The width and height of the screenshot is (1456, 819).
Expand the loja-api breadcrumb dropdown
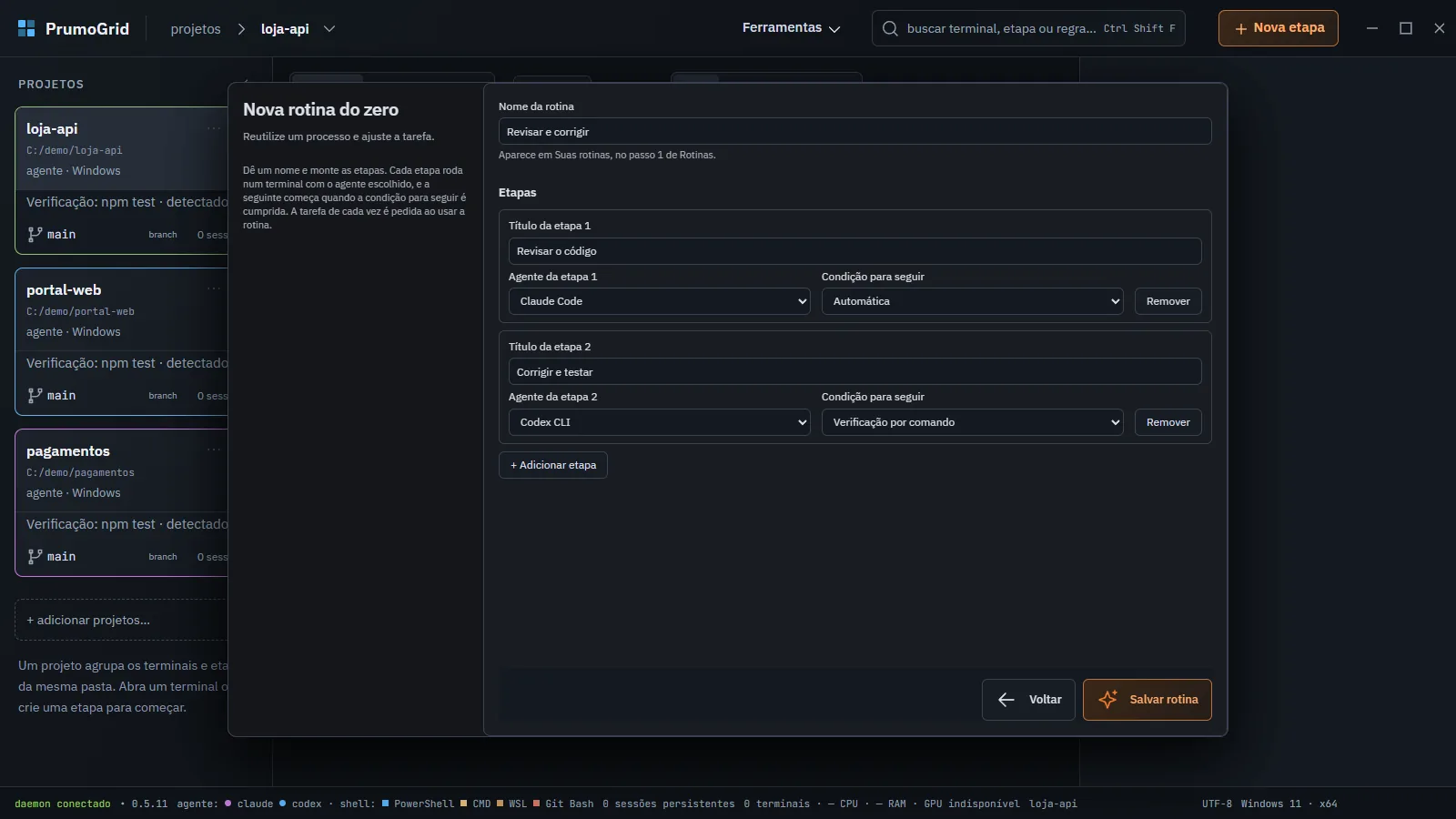click(x=329, y=29)
